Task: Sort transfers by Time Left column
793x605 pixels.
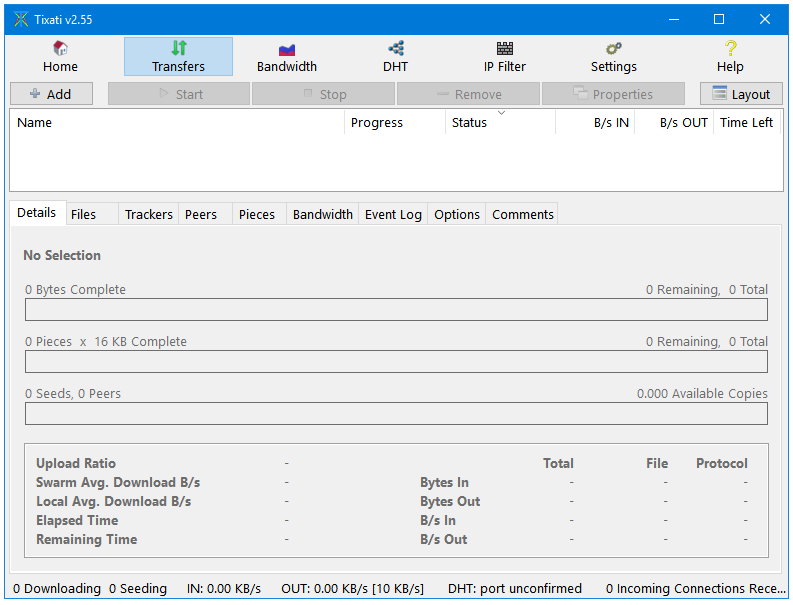Action: click(746, 122)
